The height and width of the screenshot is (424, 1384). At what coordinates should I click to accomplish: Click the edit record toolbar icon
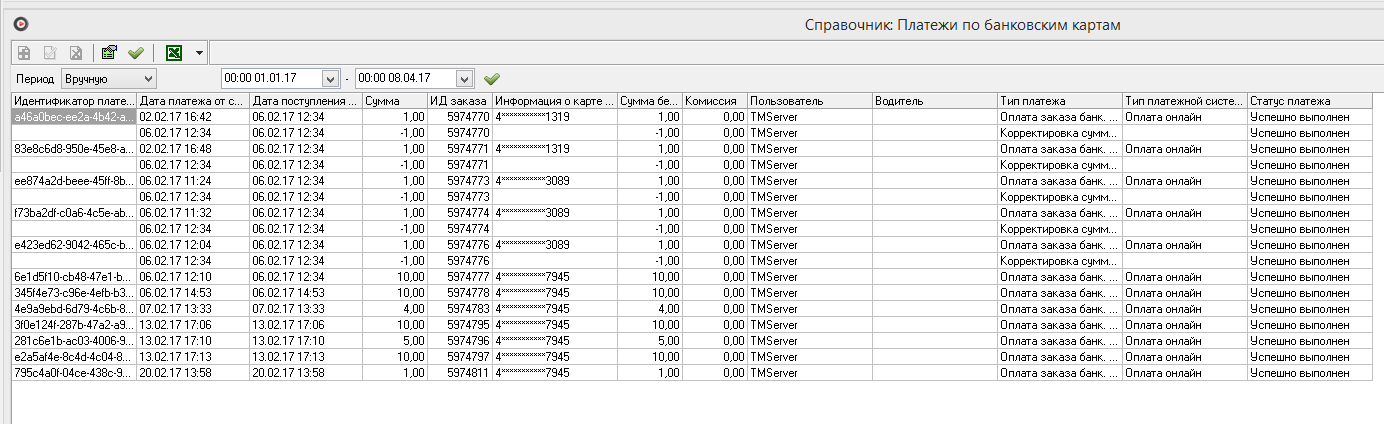click(49, 53)
